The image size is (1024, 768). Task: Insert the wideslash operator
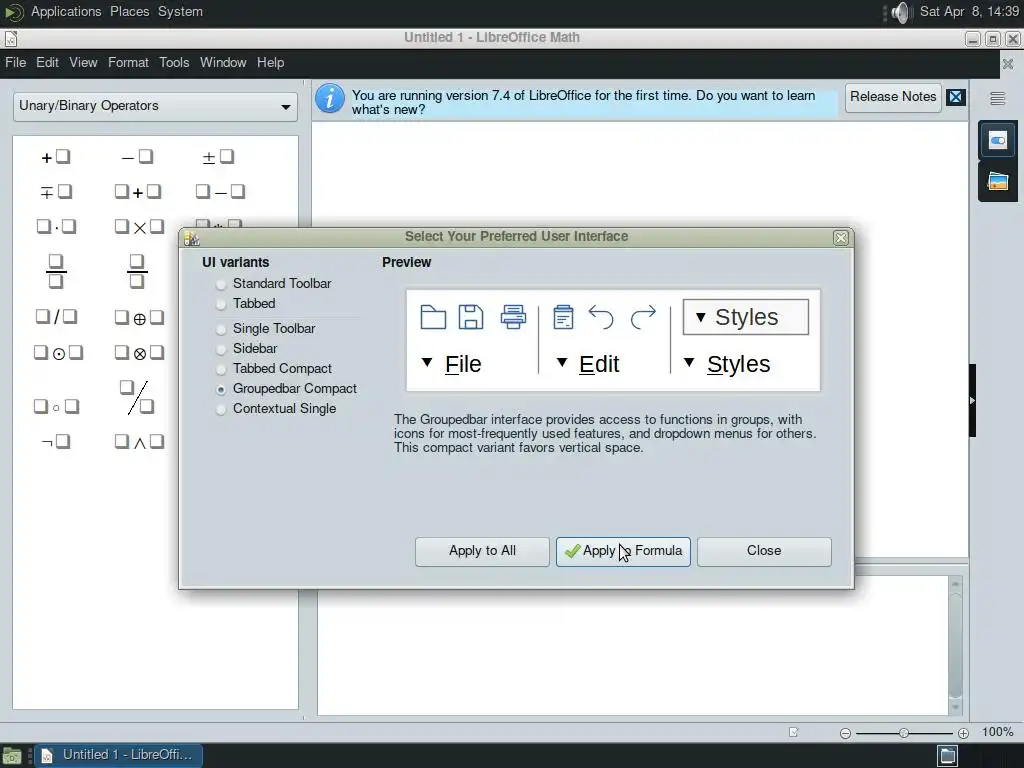coord(137,398)
